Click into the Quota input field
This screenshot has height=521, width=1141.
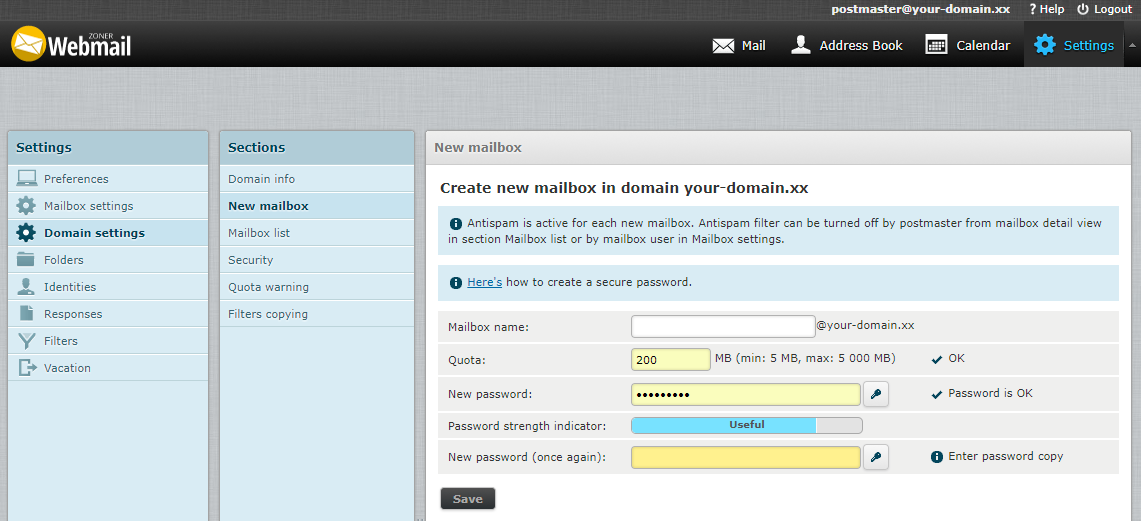670,359
